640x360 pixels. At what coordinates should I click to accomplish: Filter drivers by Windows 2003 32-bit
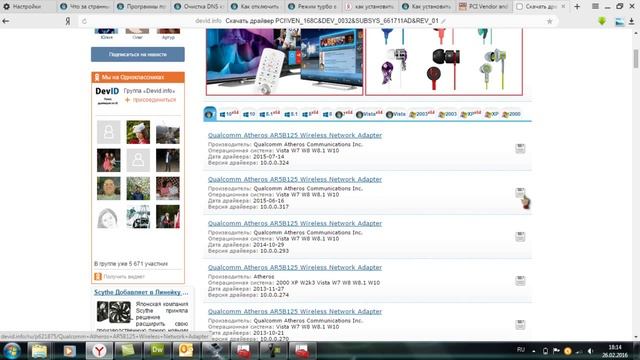click(x=447, y=114)
